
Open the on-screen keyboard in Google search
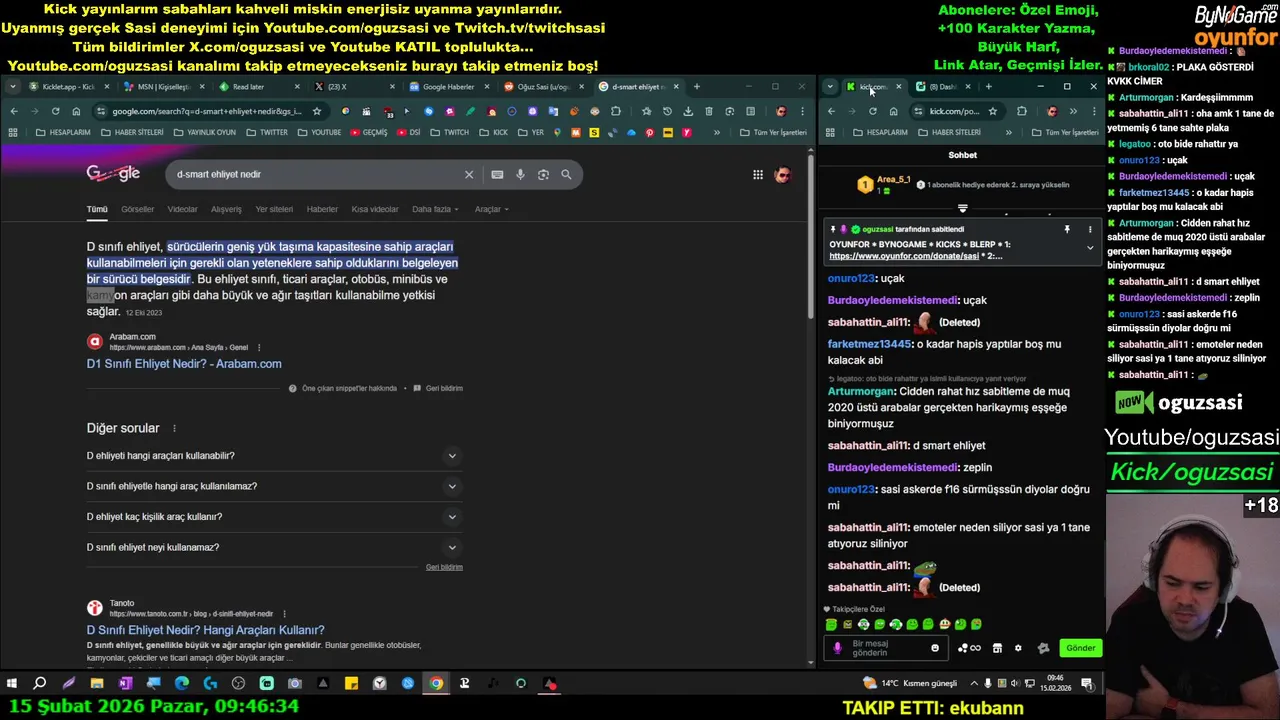tap(497, 174)
